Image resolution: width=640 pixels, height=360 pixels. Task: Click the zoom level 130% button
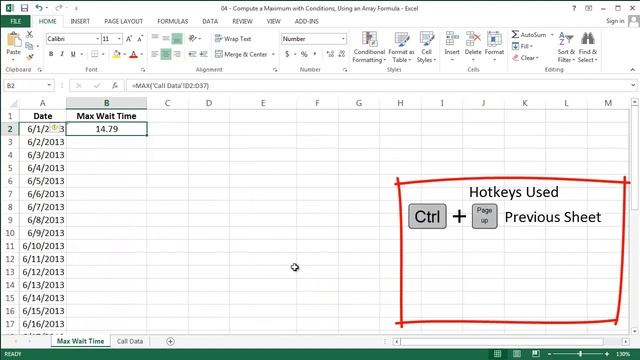(x=623, y=354)
